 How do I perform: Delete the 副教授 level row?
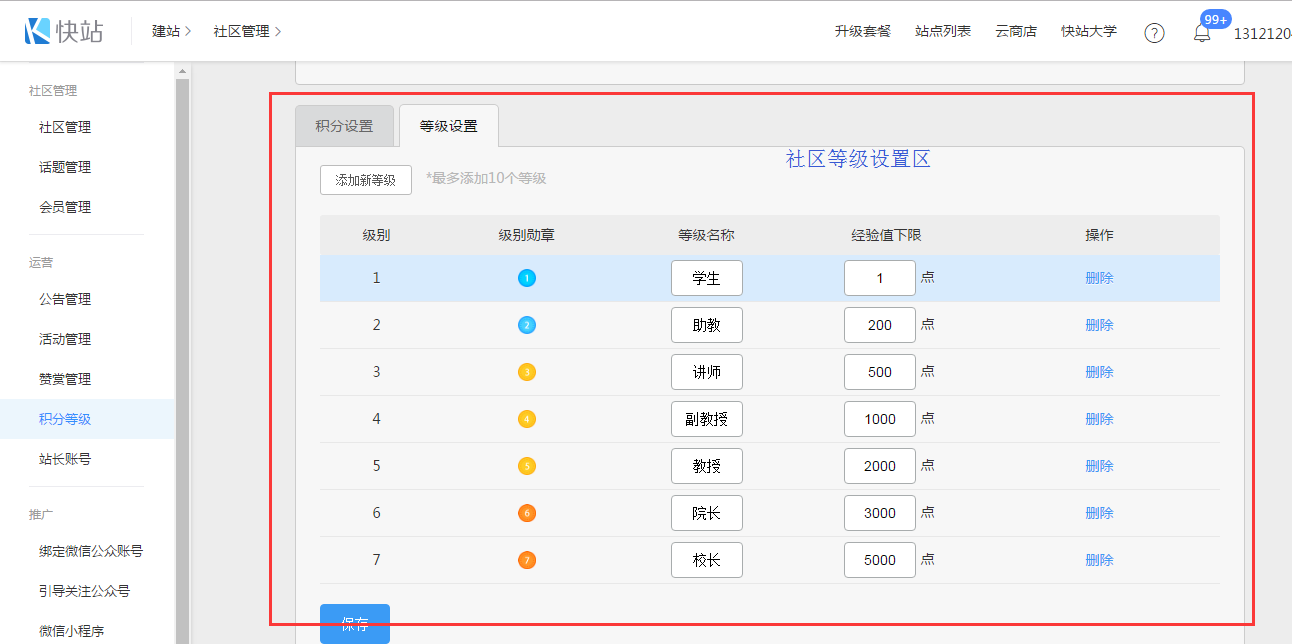pos(1099,419)
